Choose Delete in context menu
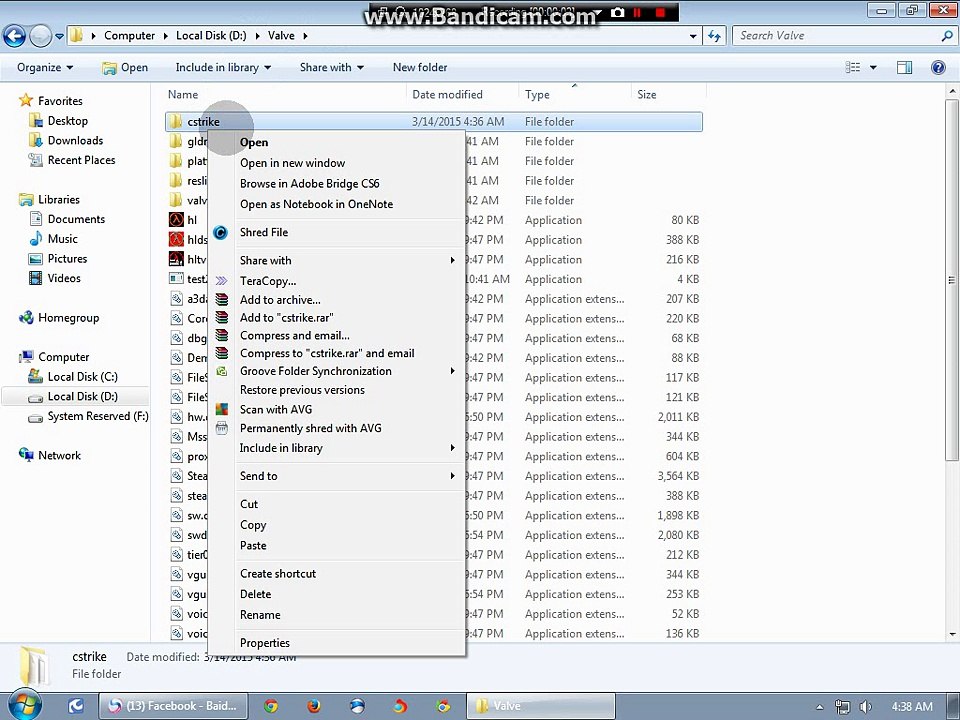 pyautogui.click(x=255, y=594)
